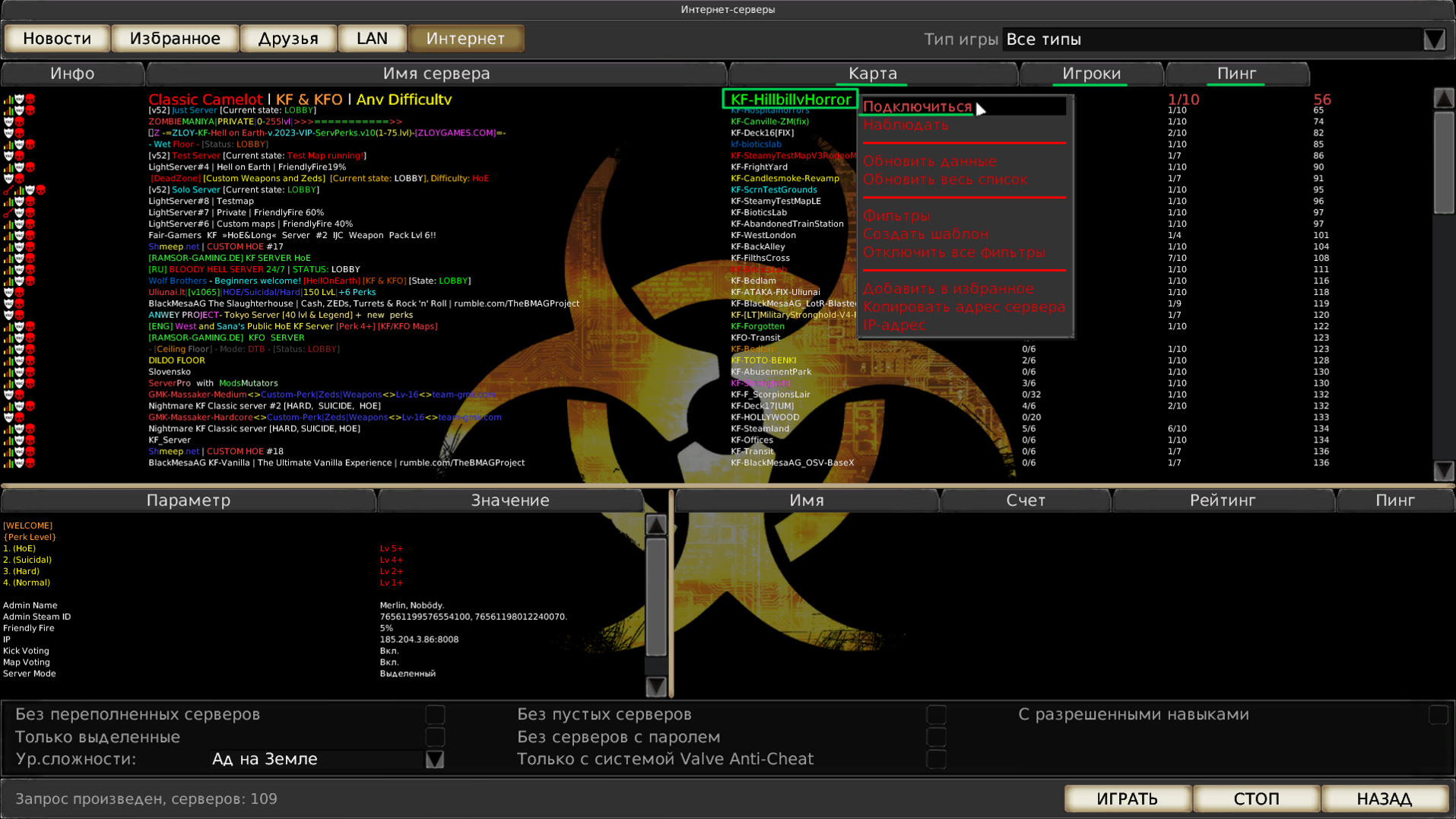Screen dimensions: 1456x819
Task: Switch to the Новости tab
Action: [57, 39]
